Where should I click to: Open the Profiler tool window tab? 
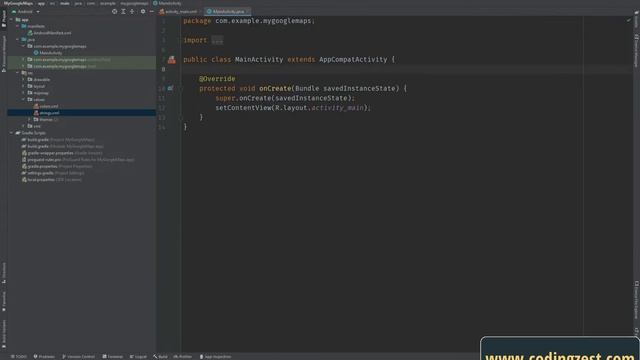coord(182,357)
